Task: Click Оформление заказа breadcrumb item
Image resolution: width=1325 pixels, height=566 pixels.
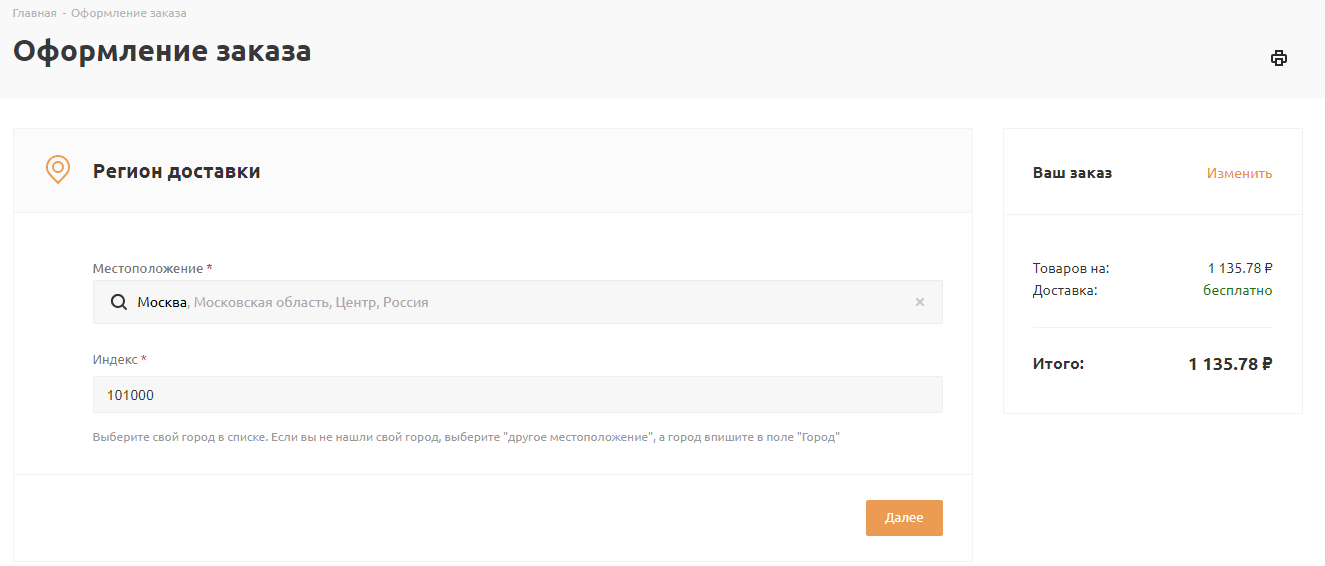Action: pyautogui.click(x=128, y=13)
